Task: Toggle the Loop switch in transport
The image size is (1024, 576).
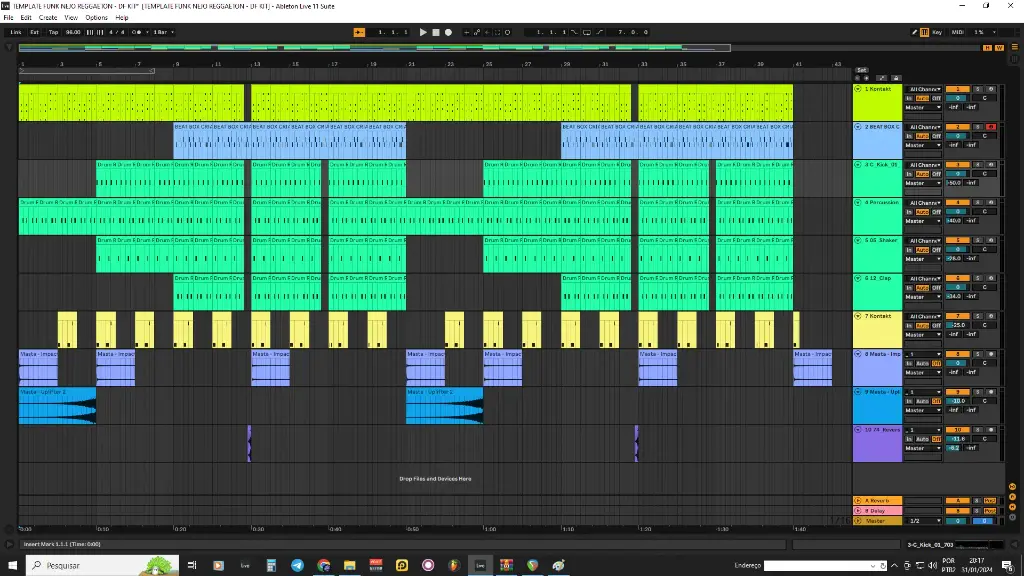Action: click(587, 32)
